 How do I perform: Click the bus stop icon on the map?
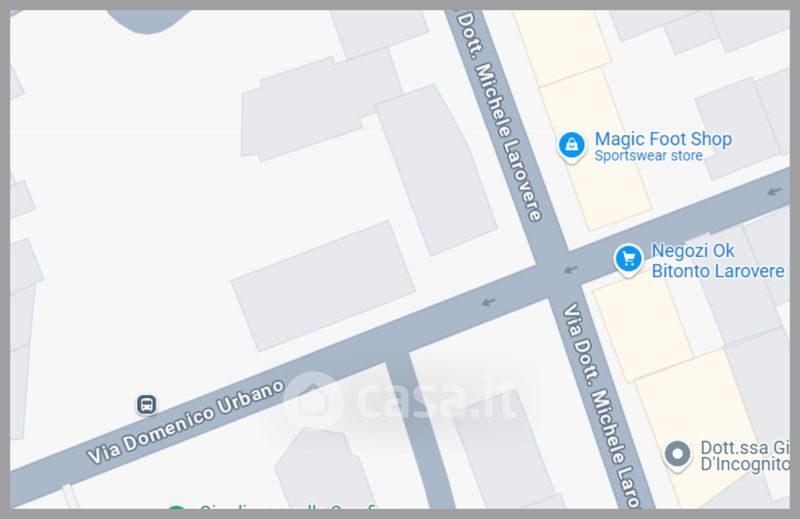(146, 405)
